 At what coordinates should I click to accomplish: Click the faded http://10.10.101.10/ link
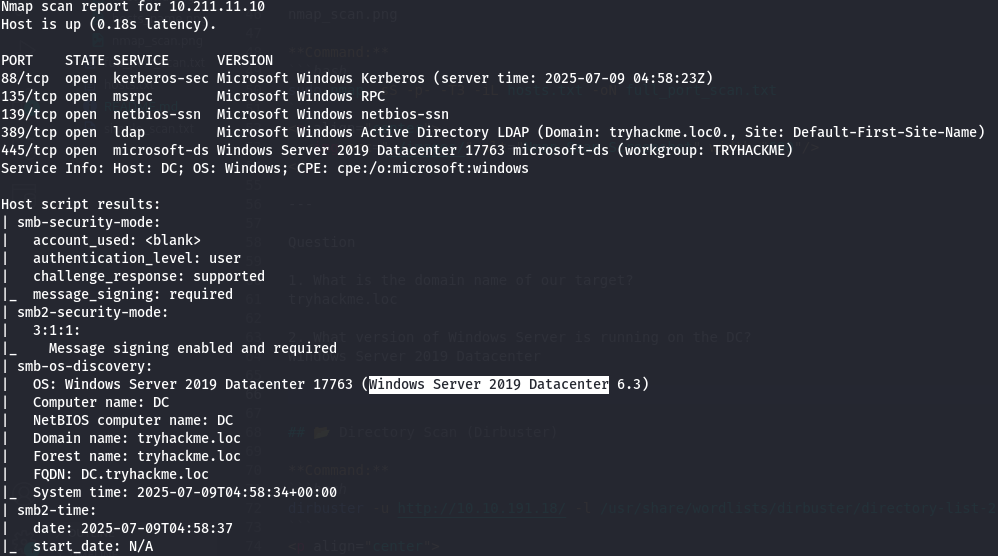481,509
